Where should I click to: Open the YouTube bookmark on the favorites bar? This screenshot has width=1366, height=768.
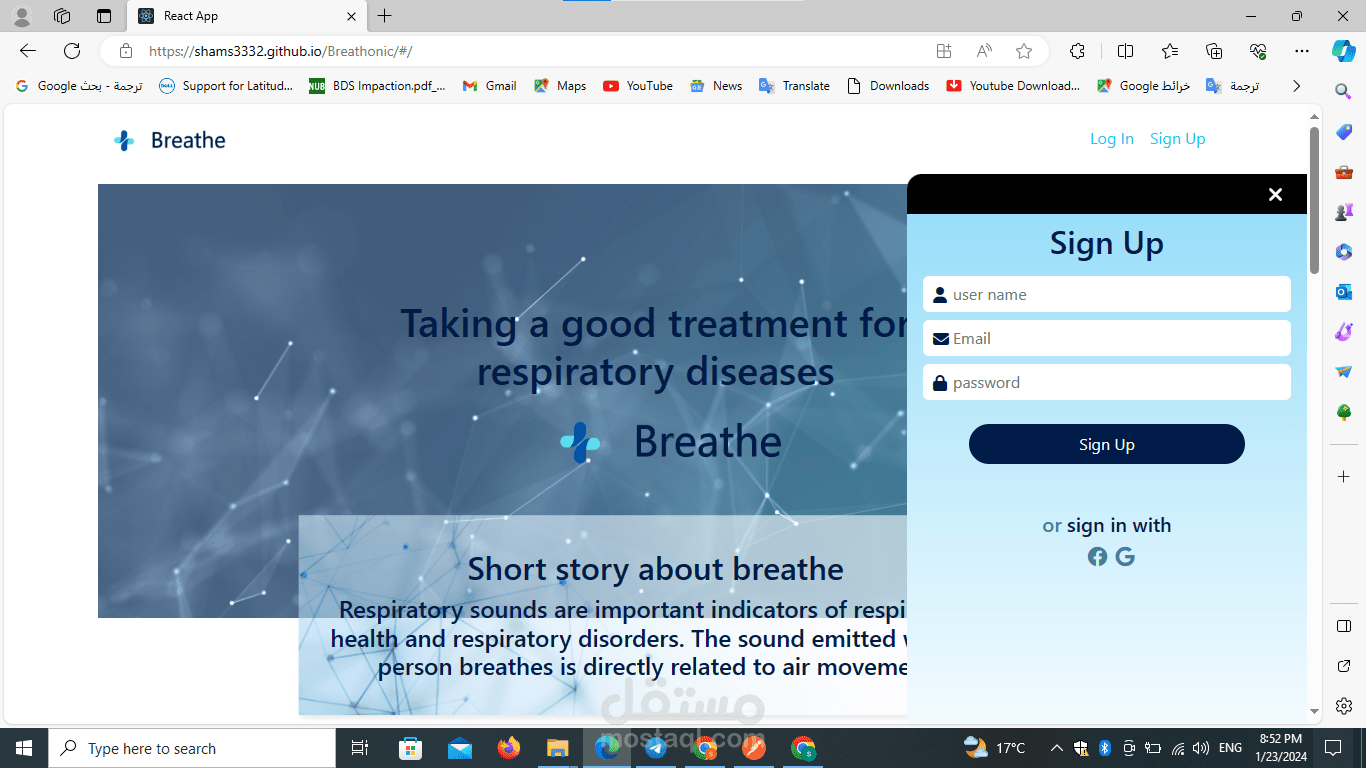coord(637,86)
